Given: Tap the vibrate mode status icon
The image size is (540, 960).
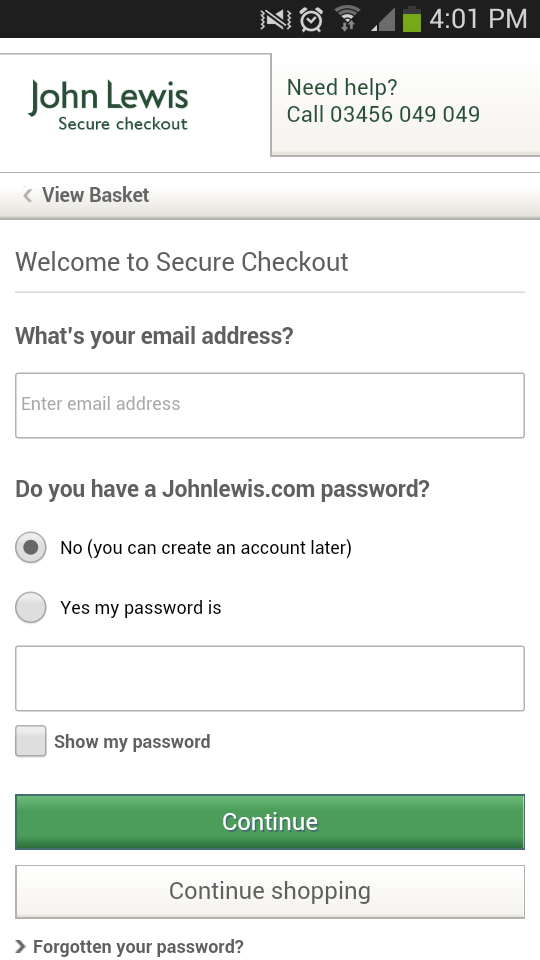Looking at the screenshot, I should [x=276, y=20].
